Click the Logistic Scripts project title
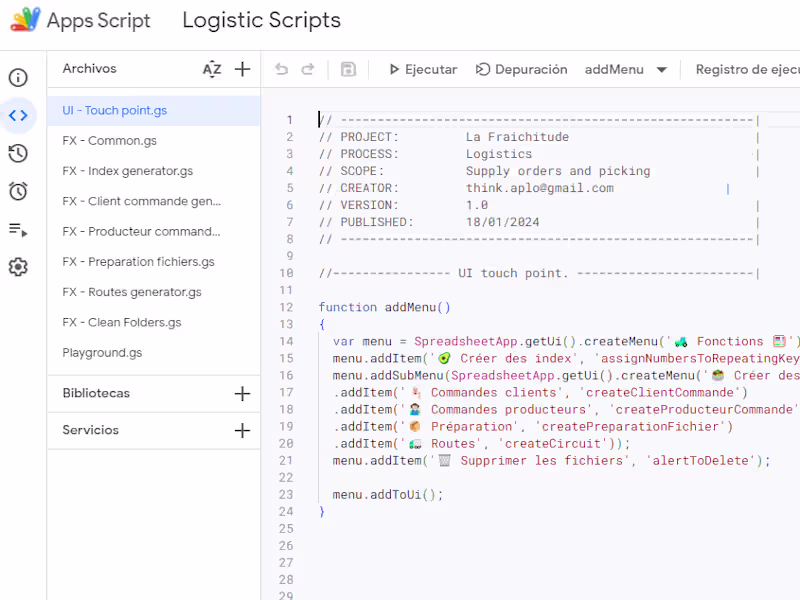The image size is (800, 600). pyautogui.click(x=261, y=20)
